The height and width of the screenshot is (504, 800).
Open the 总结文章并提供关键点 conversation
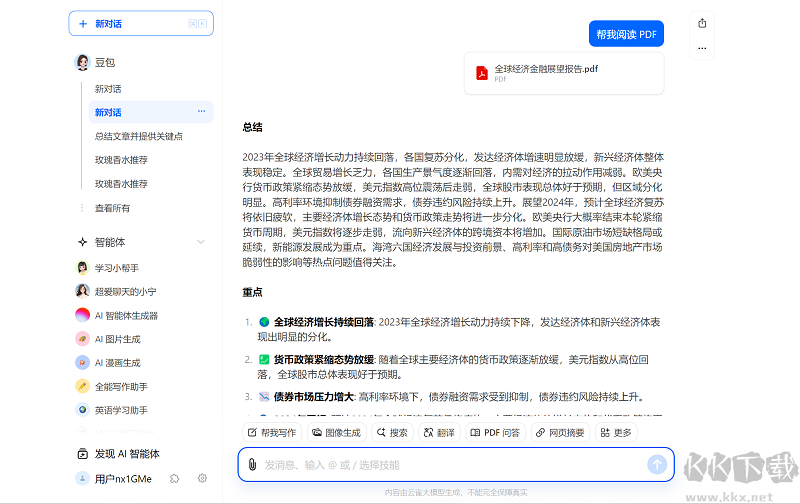click(138, 136)
